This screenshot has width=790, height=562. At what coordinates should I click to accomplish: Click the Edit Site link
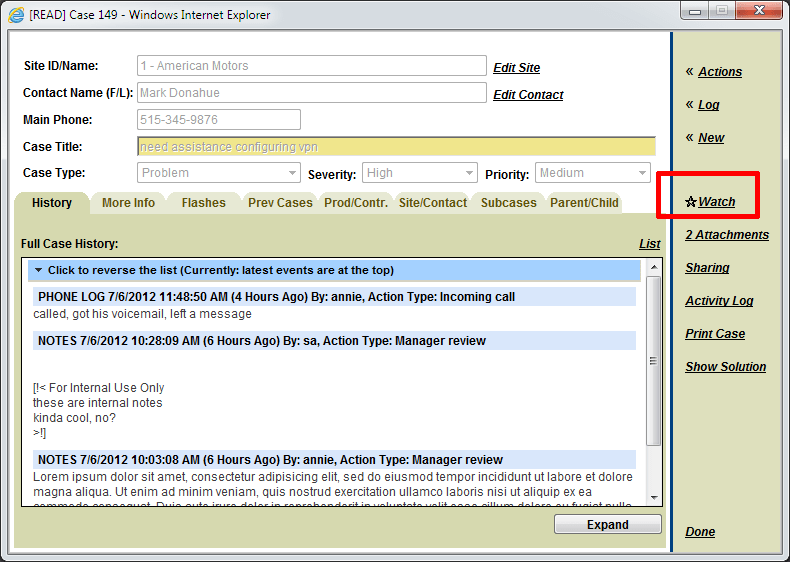point(516,68)
